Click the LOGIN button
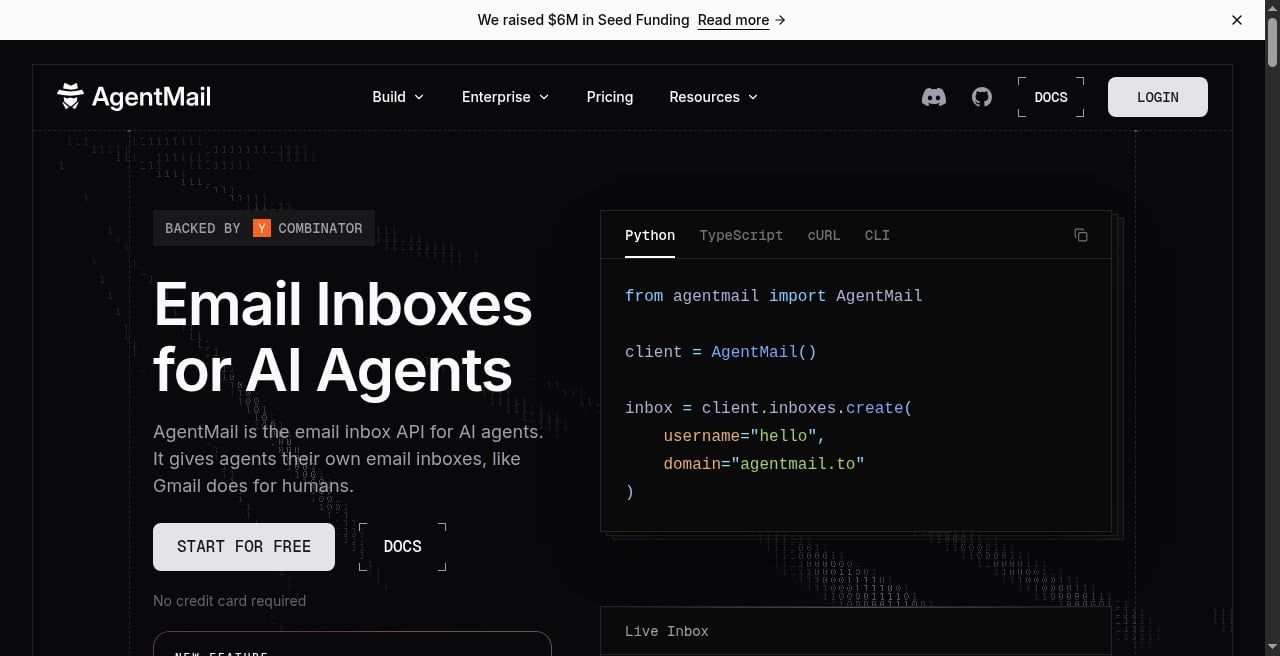The height and width of the screenshot is (656, 1280). point(1158,97)
